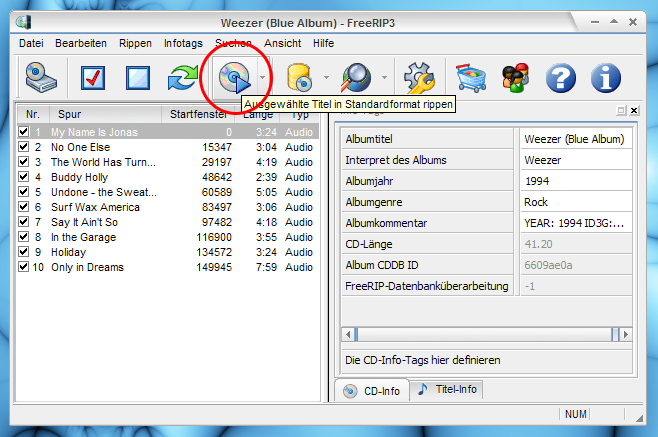658x437 pixels.
Task: Click the blue info icon
Action: coord(606,78)
